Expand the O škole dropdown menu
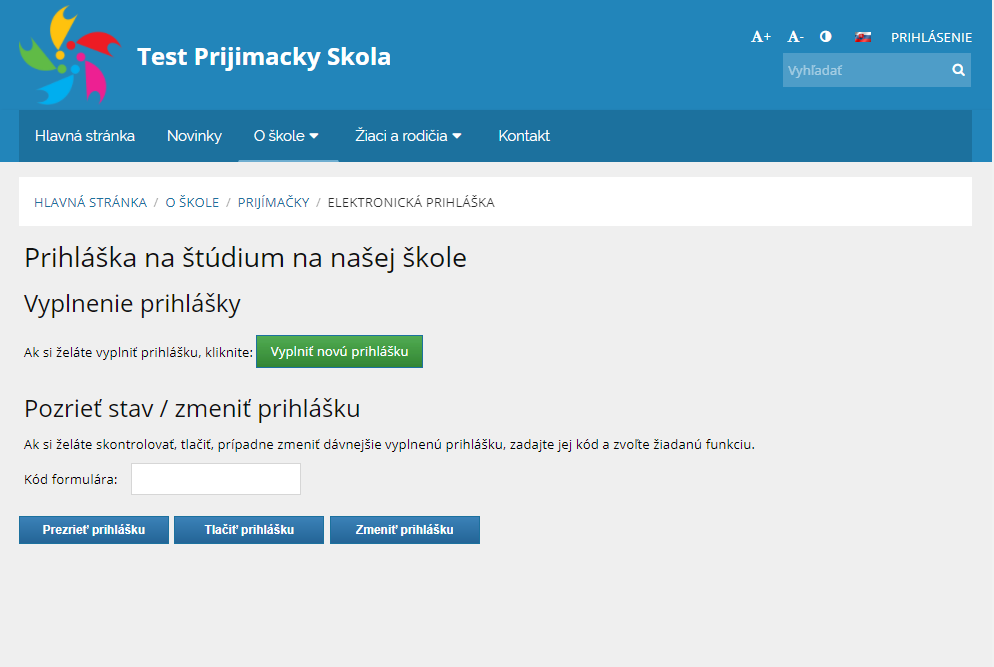The image size is (994, 667). pyautogui.click(x=287, y=136)
